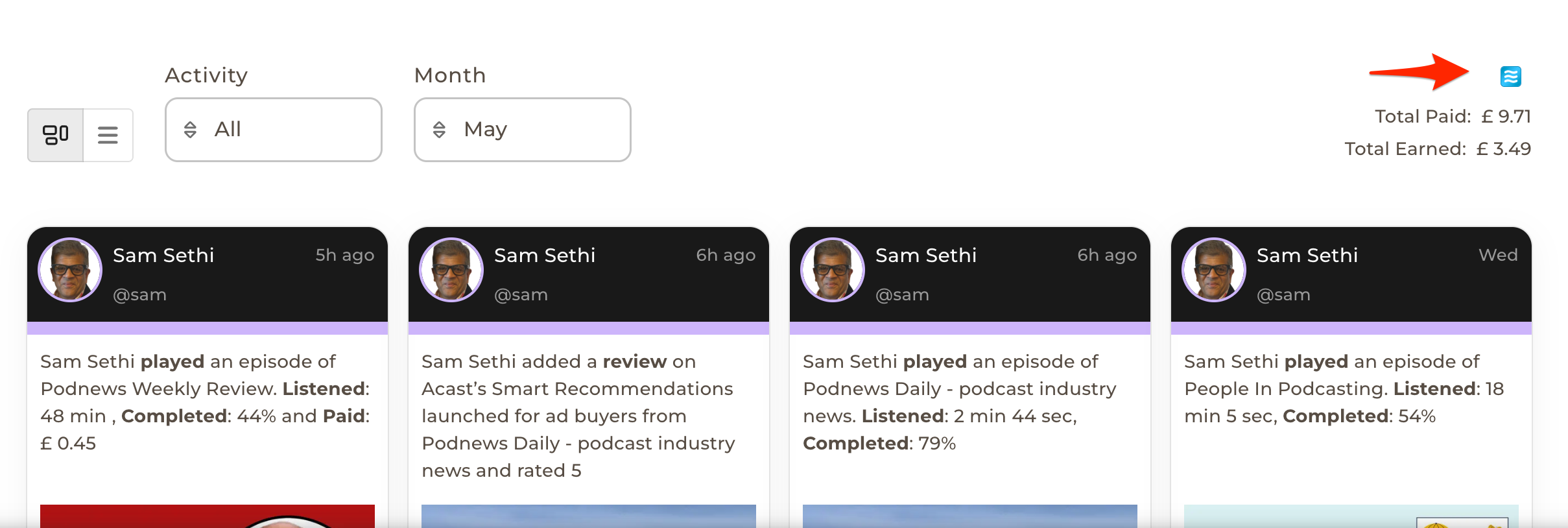
Task: Click @sam handle on Wed card
Action: [x=1283, y=294]
